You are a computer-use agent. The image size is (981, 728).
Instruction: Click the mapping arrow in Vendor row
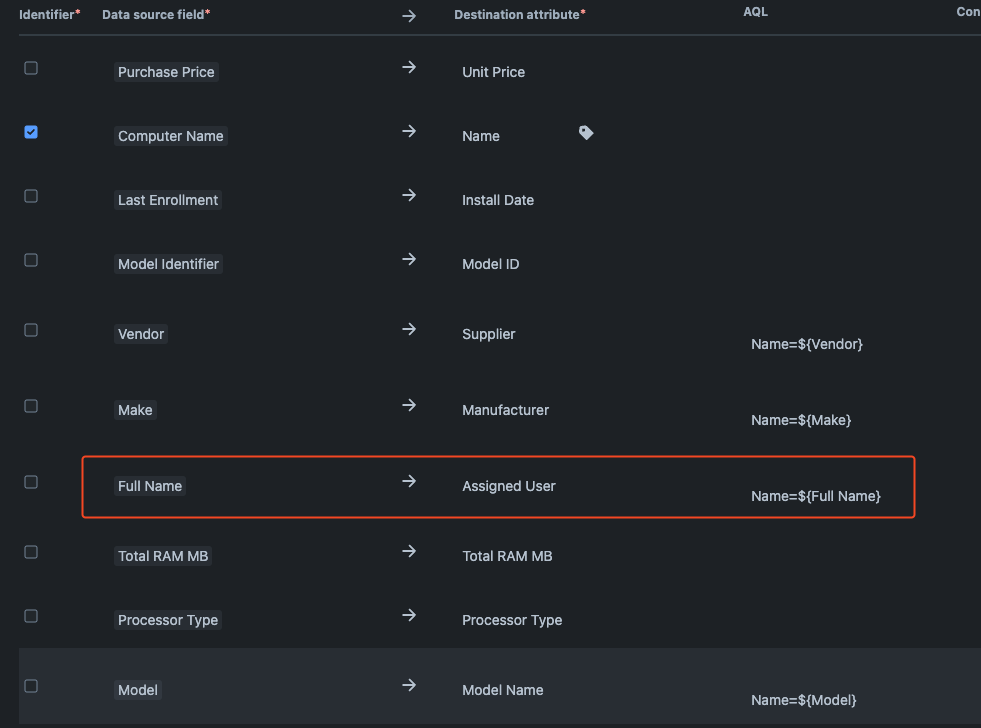(x=408, y=329)
